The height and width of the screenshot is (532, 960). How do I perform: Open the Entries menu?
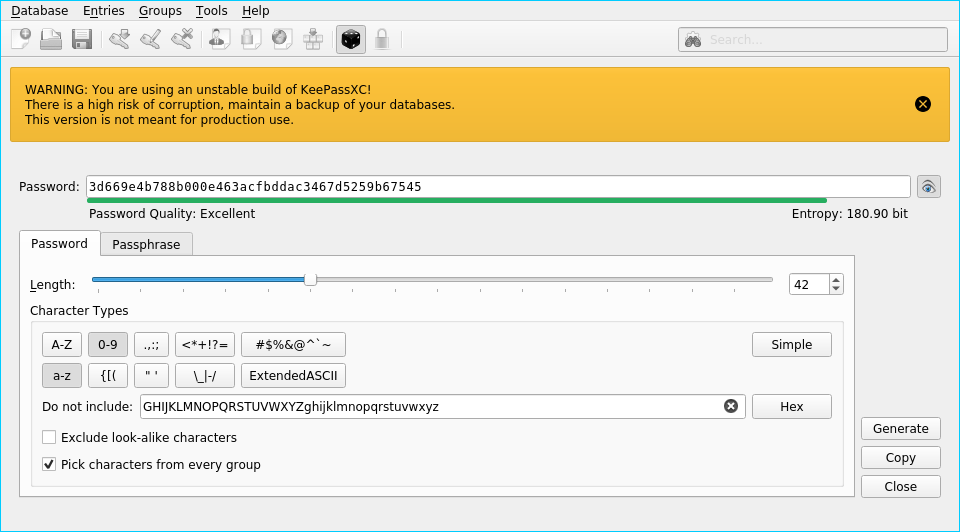click(103, 10)
